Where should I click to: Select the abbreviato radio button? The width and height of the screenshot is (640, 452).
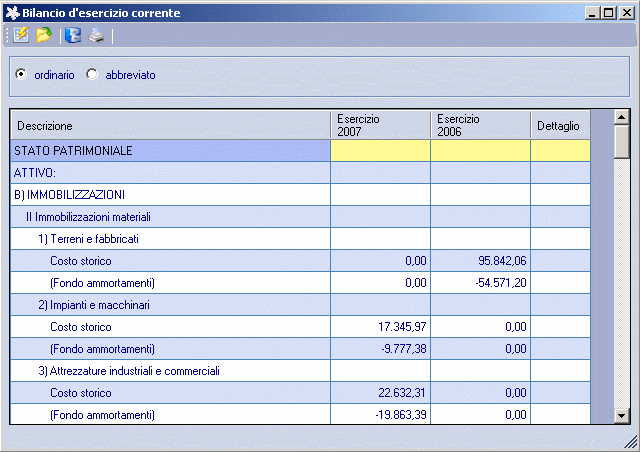coord(92,74)
